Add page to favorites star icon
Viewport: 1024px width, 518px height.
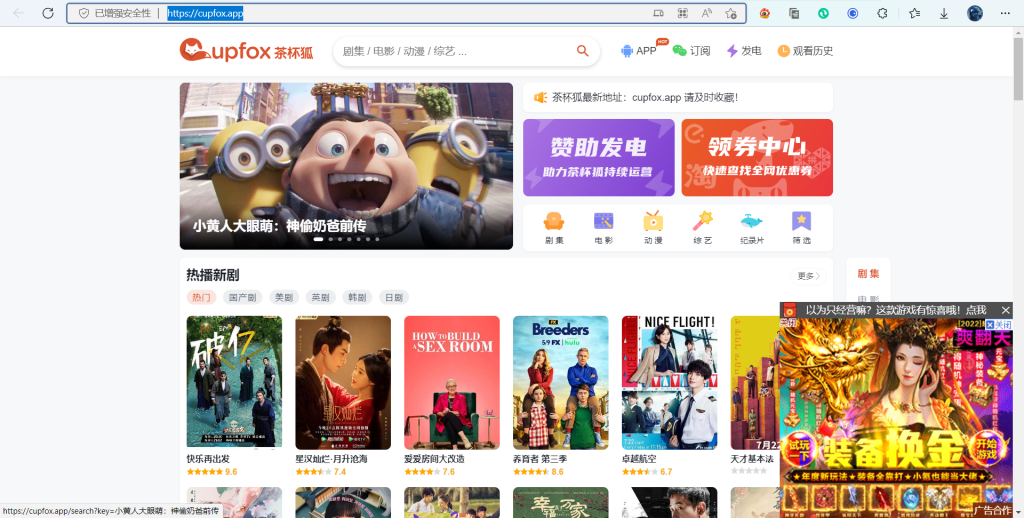click(731, 13)
